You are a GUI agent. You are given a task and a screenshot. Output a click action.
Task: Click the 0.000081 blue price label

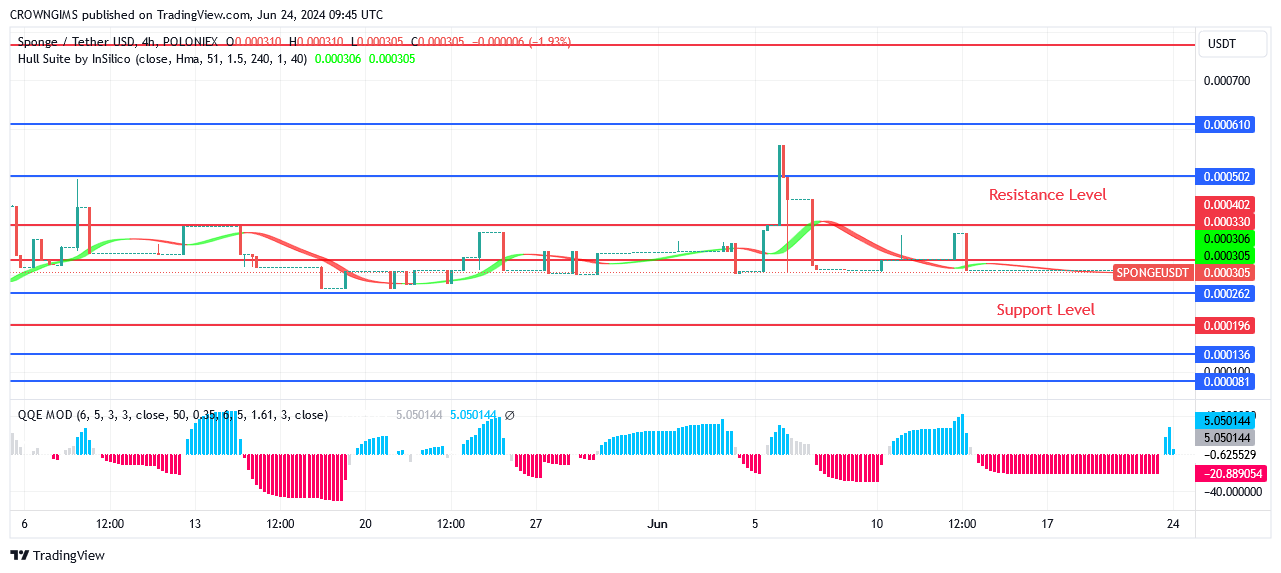(1225, 382)
